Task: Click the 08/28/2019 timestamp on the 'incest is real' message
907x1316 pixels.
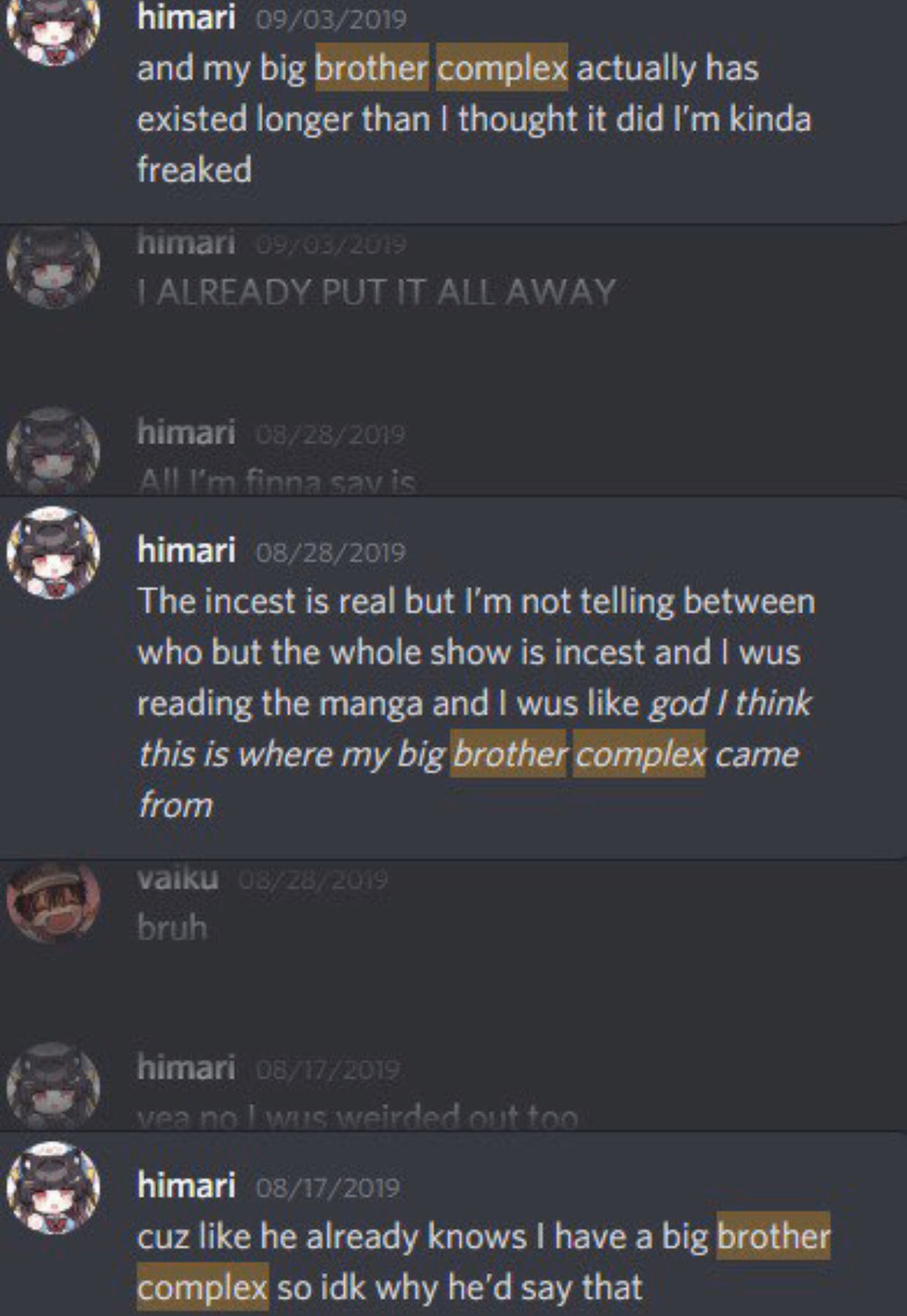Action: (331, 553)
